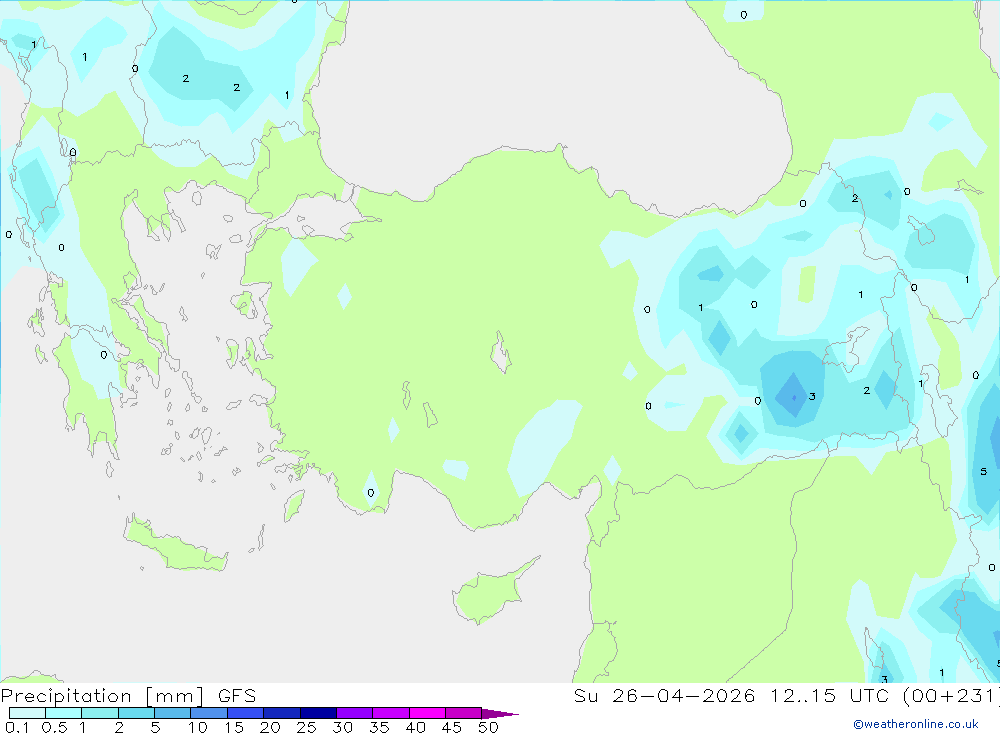Click the "12..15 UTC" time text
The image size is (1000, 733).
pos(832,696)
